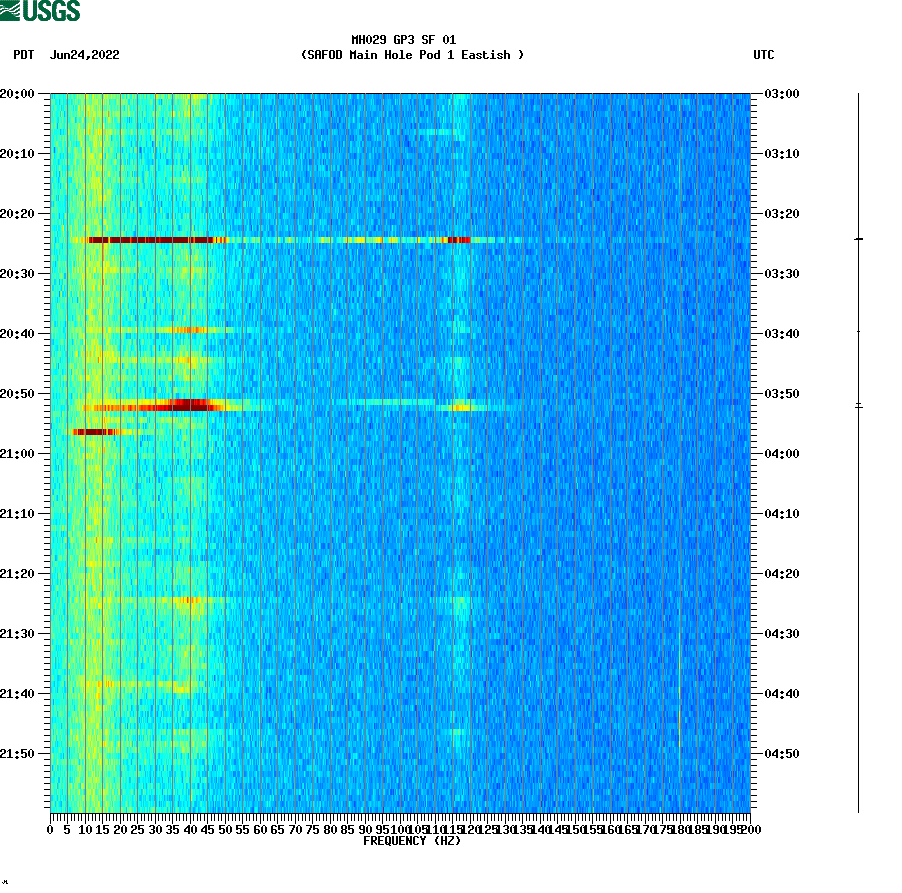902x893 pixels.
Task: Click the 100 Hz frequency label
Action: (400, 829)
